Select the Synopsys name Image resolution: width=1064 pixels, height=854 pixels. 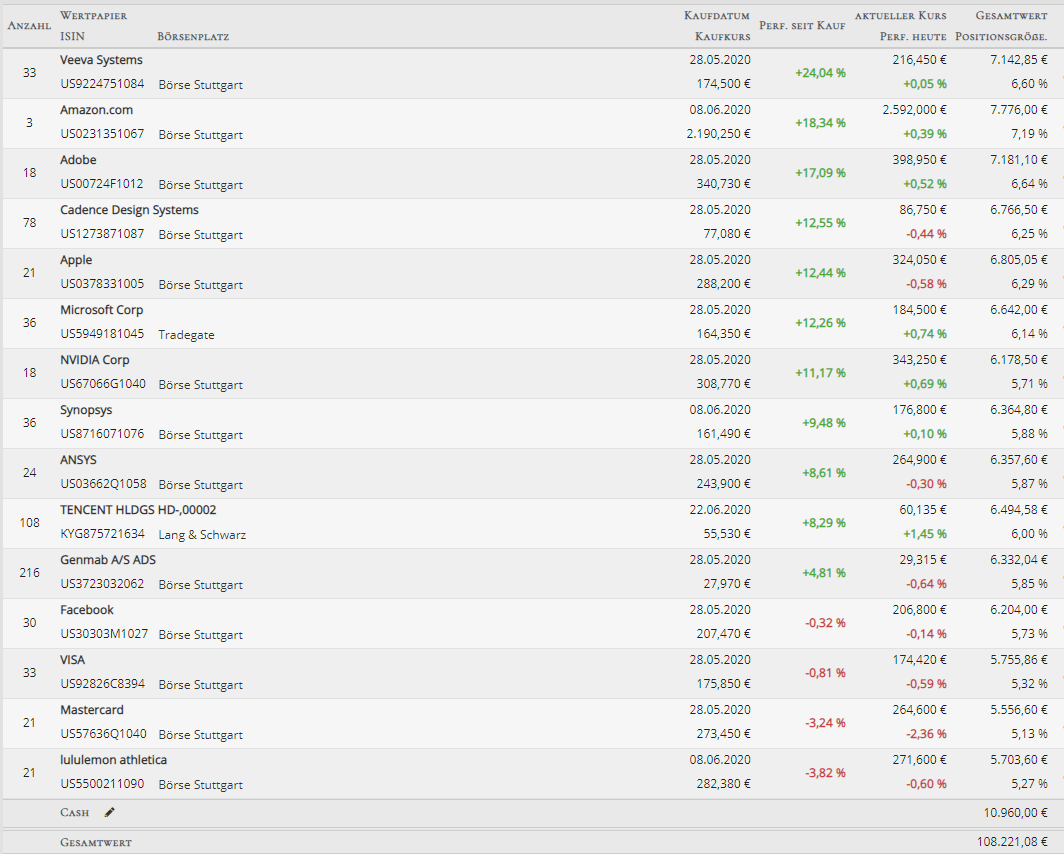pyautogui.click(x=86, y=410)
